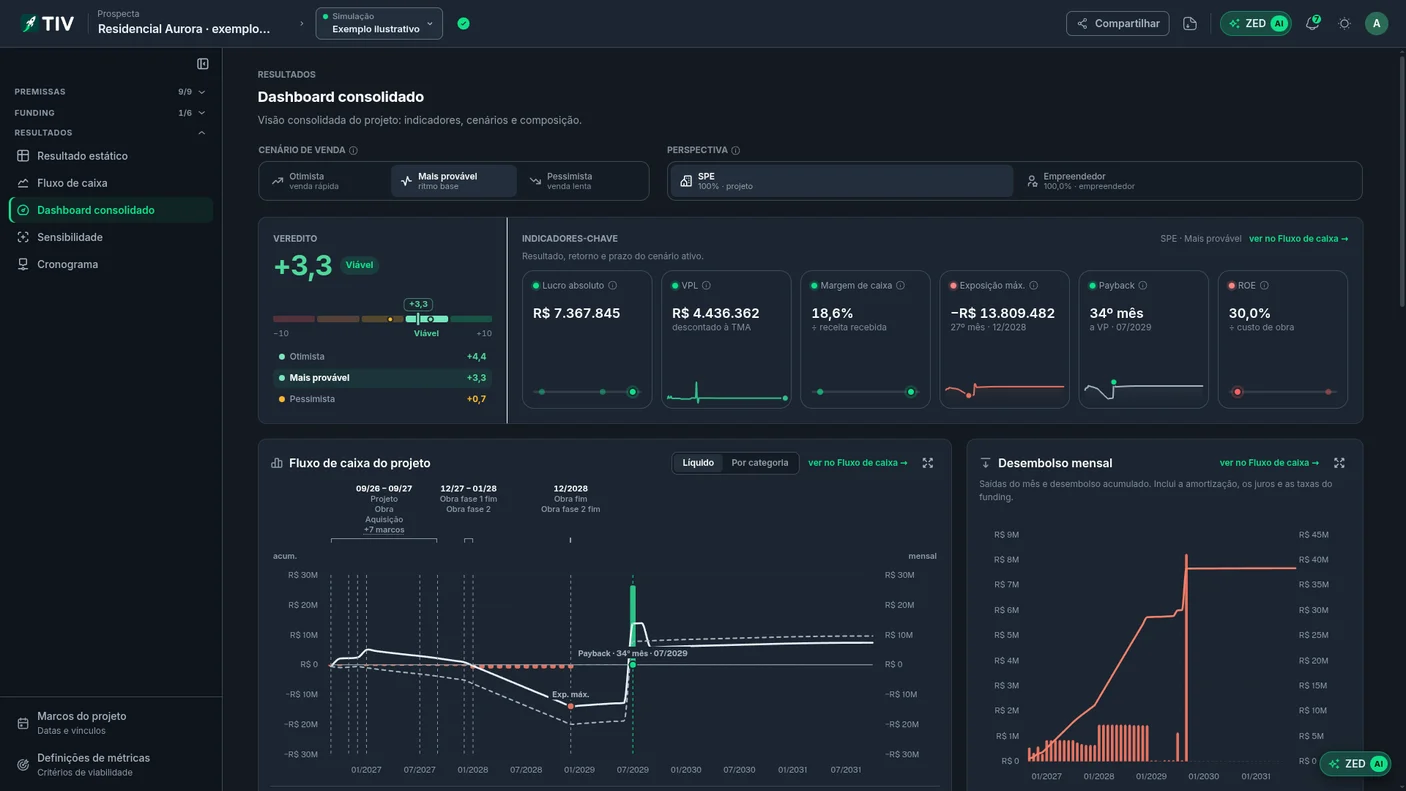Open Marcos do projeto settings
The width and height of the screenshot is (1406, 791).
(x=111, y=723)
